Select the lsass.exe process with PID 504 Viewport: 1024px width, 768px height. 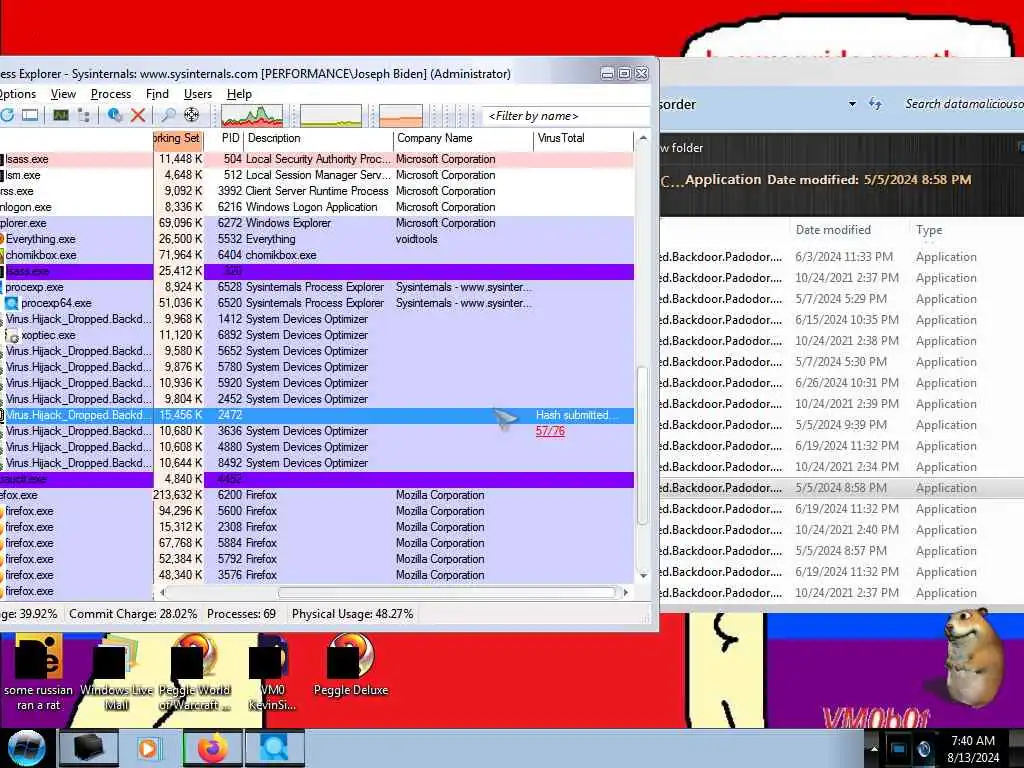point(317,159)
